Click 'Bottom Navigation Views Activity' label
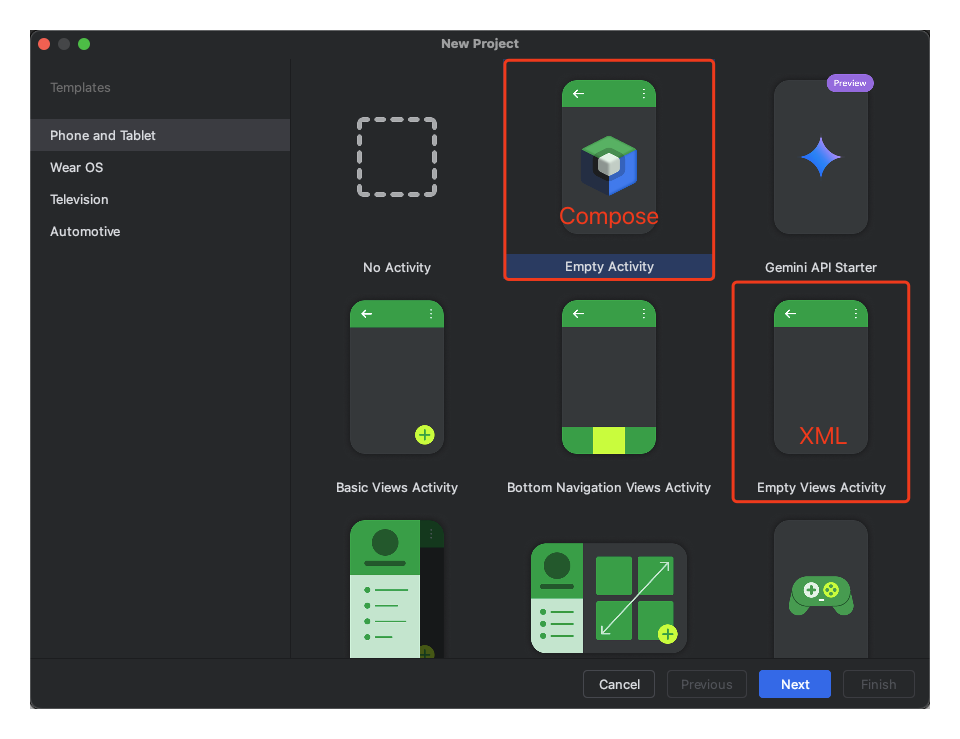960x739 pixels. tap(609, 487)
